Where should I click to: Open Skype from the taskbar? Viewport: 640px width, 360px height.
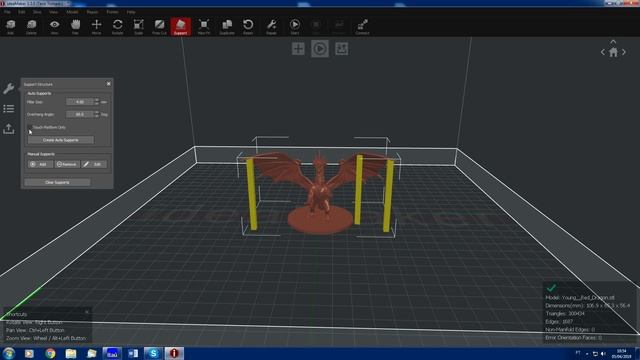point(153,353)
